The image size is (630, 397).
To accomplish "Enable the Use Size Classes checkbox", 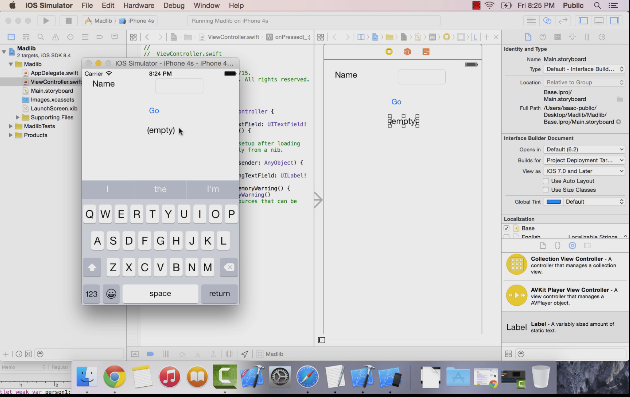I will coord(546,190).
